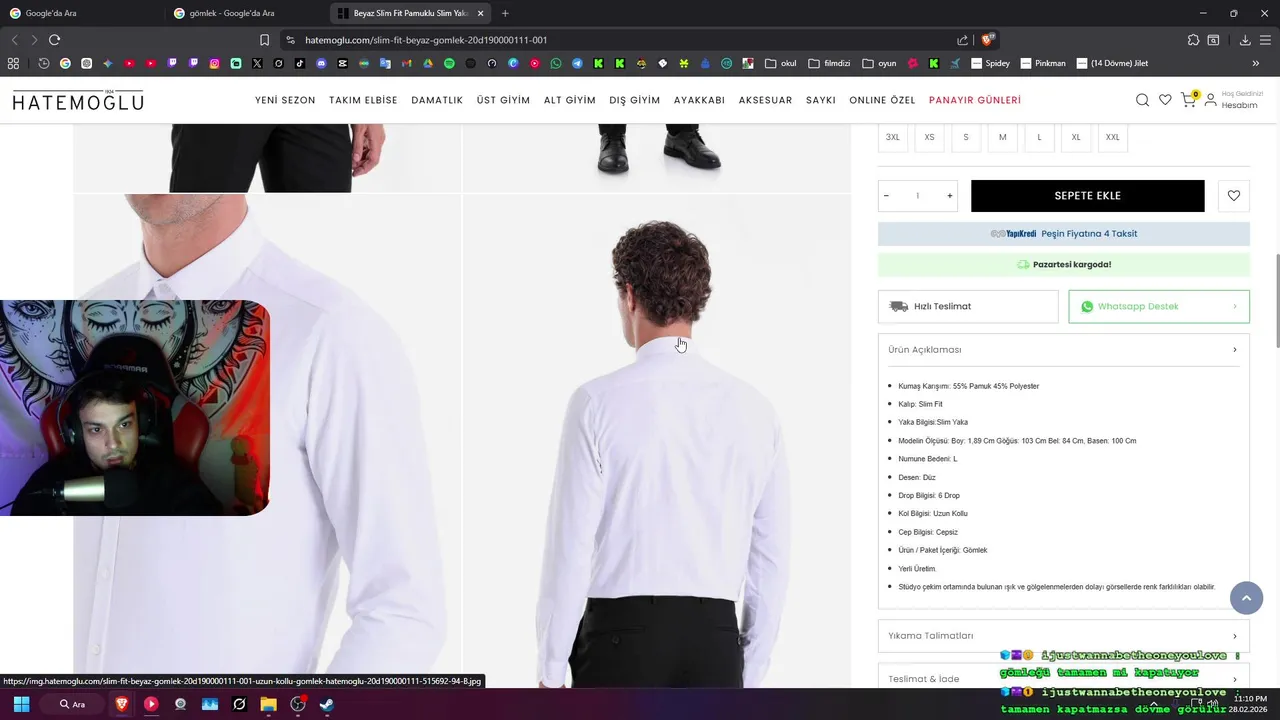
Task: Select size S
Action: click(966, 137)
